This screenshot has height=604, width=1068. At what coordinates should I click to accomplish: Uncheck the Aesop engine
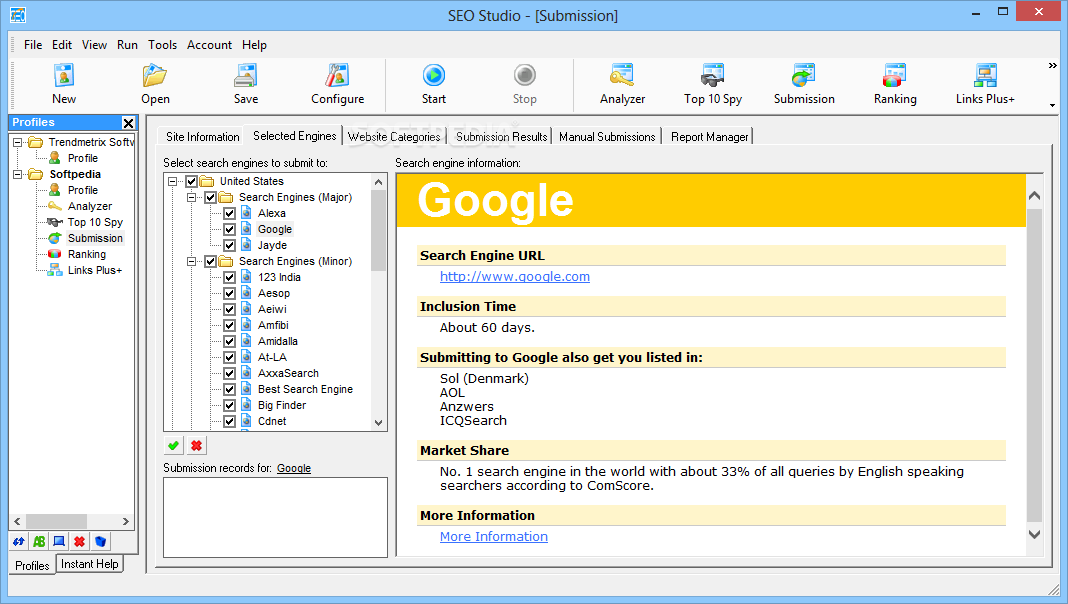tap(230, 293)
